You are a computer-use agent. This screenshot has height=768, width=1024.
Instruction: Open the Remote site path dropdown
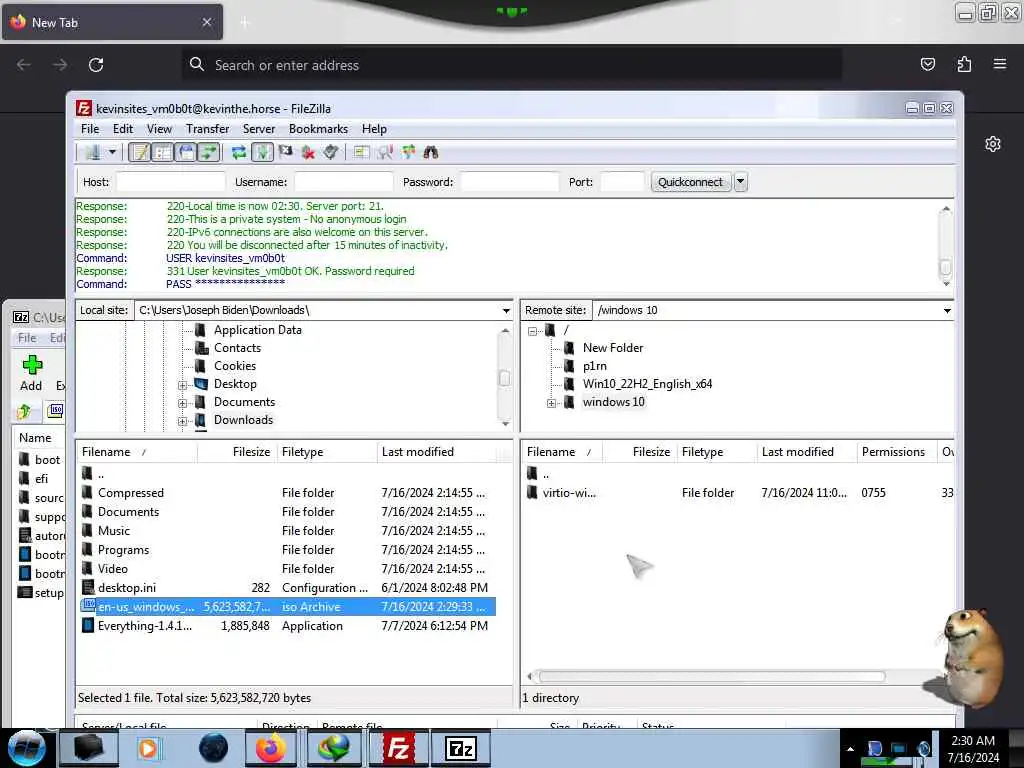coord(947,310)
